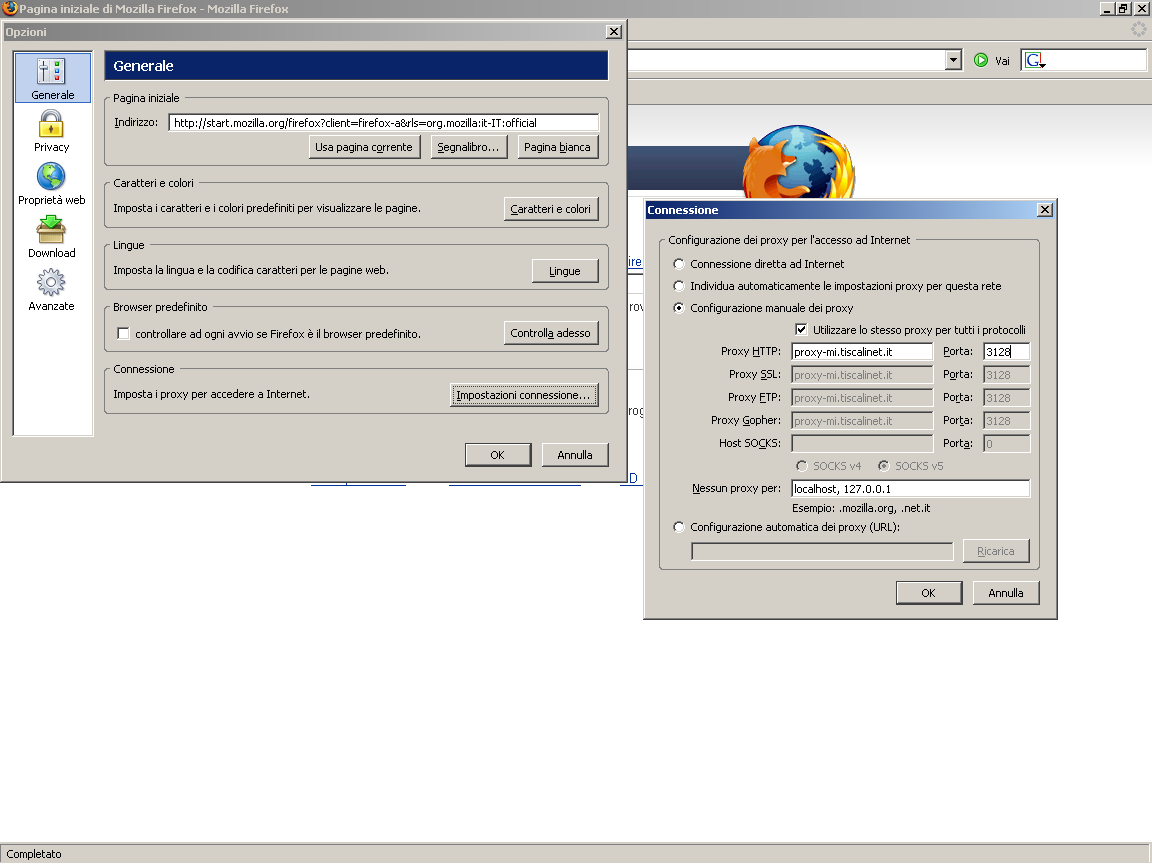1152x864 pixels.
Task: Select automatic proxy detection for this network
Action: [680, 286]
